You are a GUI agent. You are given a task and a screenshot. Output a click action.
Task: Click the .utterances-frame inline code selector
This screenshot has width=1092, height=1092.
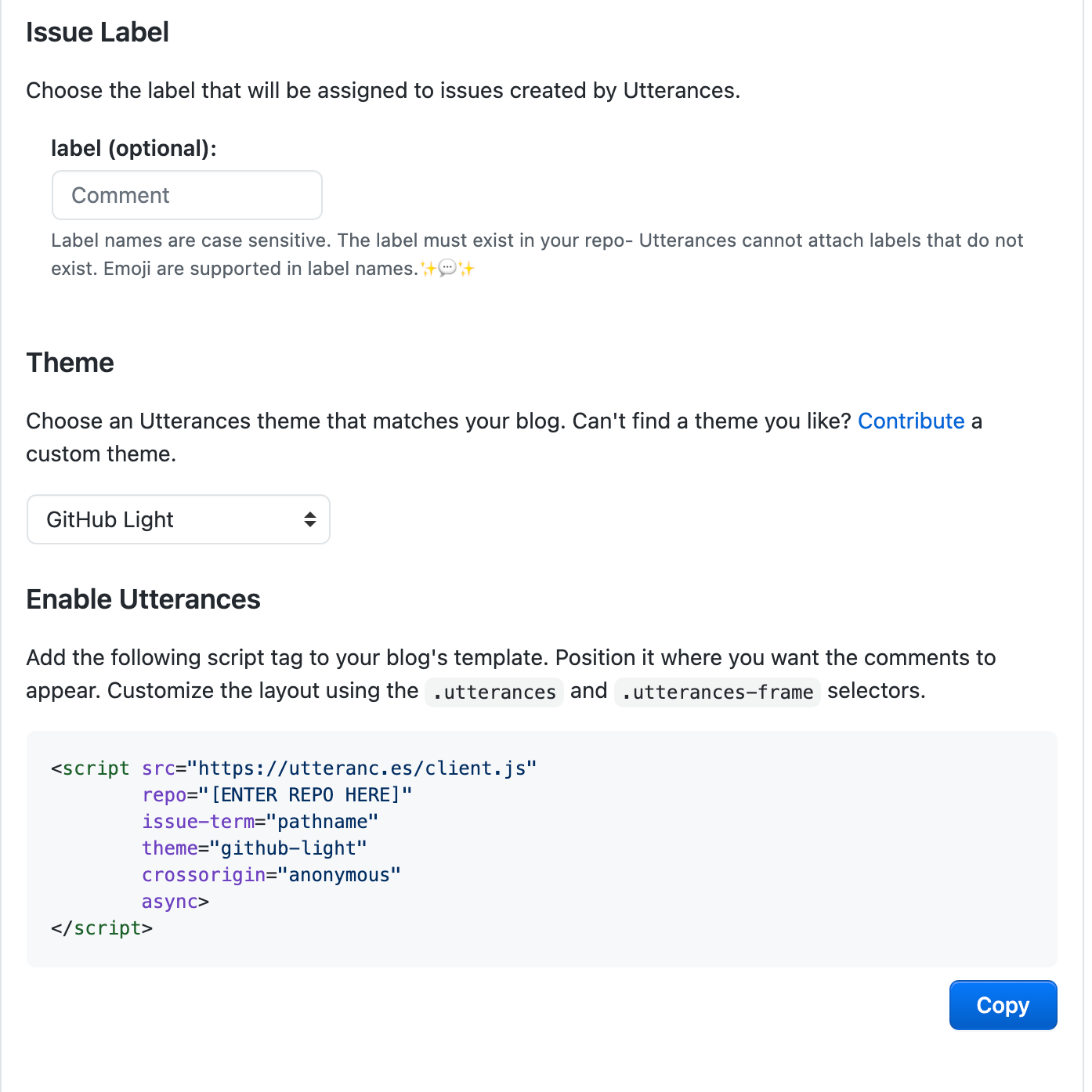[x=717, y=692]
